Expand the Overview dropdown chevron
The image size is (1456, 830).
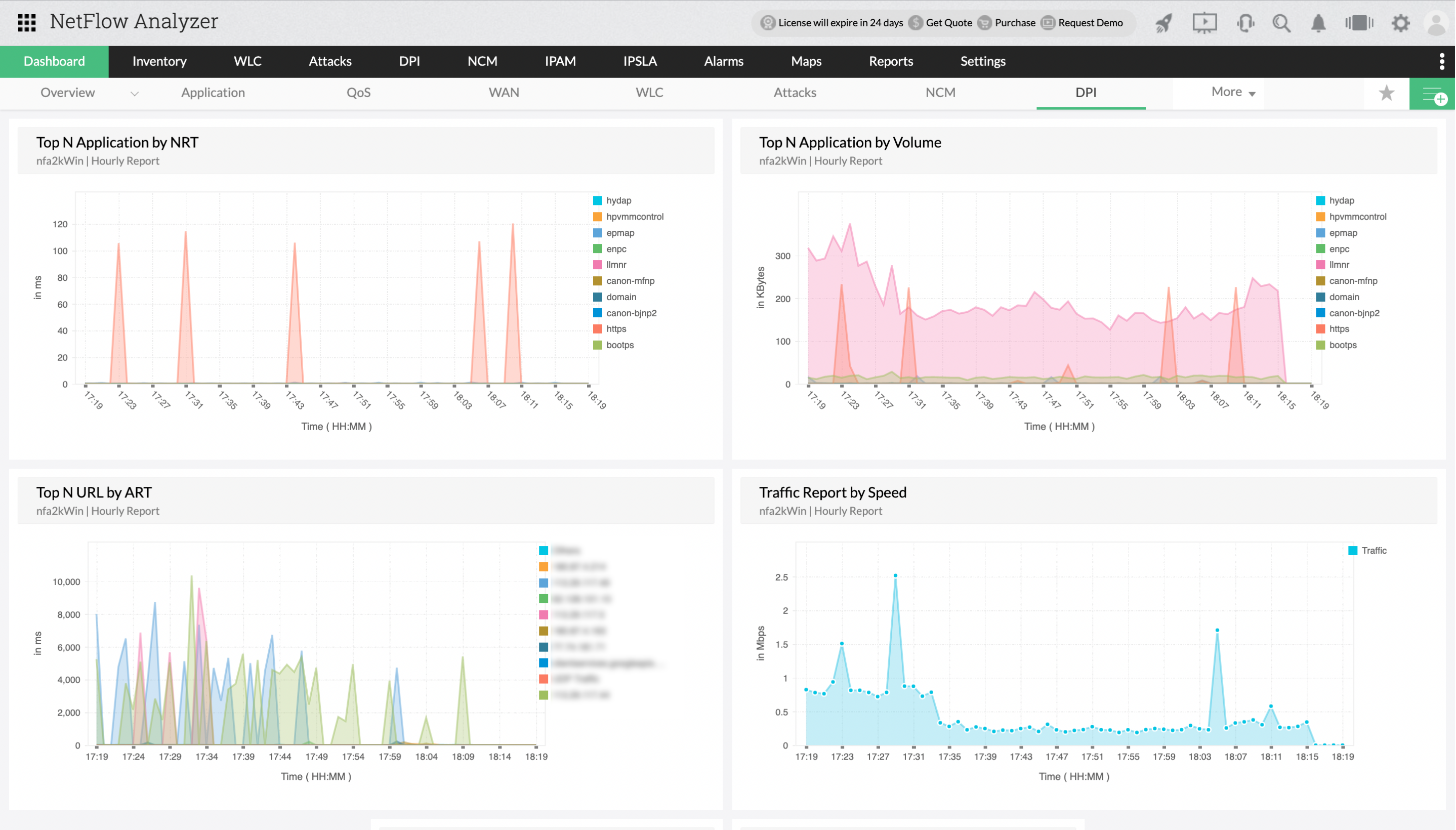click(135, 94)
